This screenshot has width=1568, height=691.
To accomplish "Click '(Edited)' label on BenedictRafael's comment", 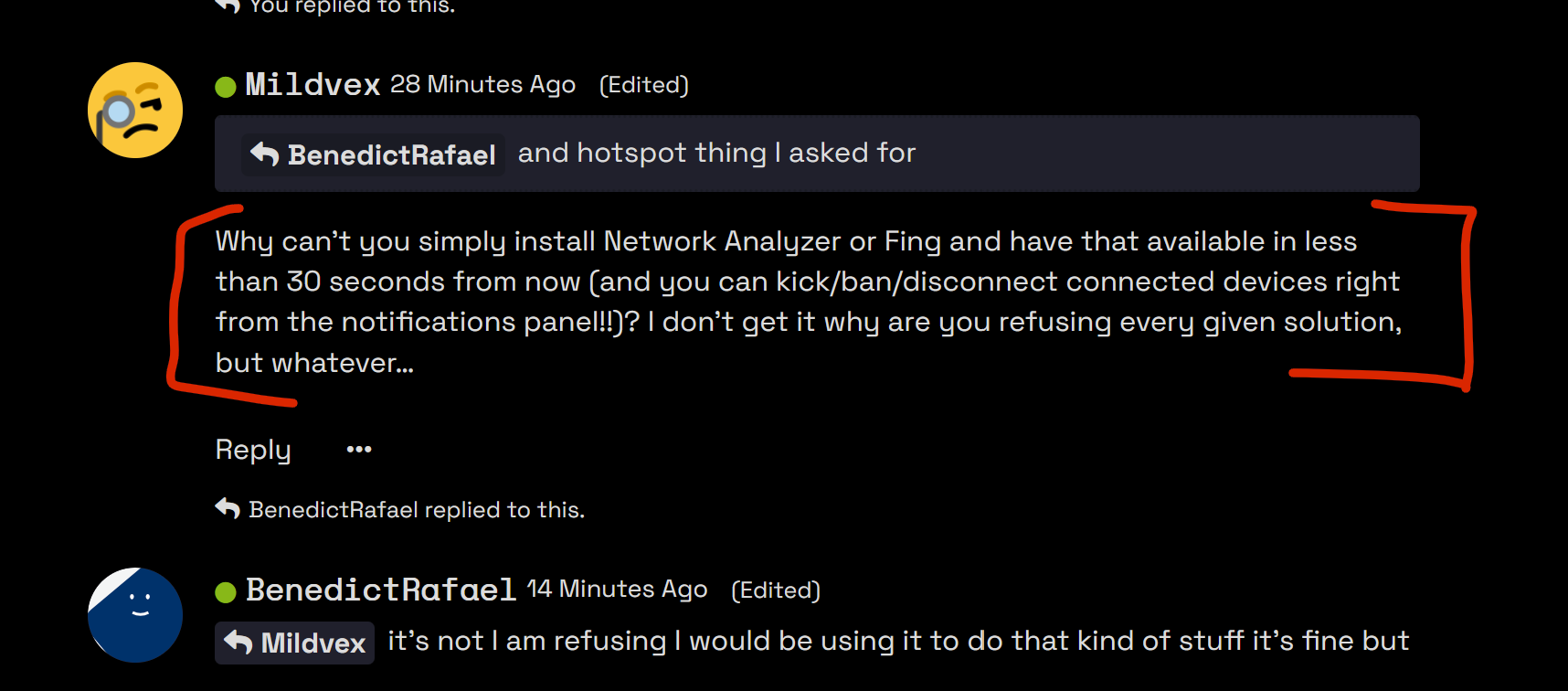I will coord(776,590).
